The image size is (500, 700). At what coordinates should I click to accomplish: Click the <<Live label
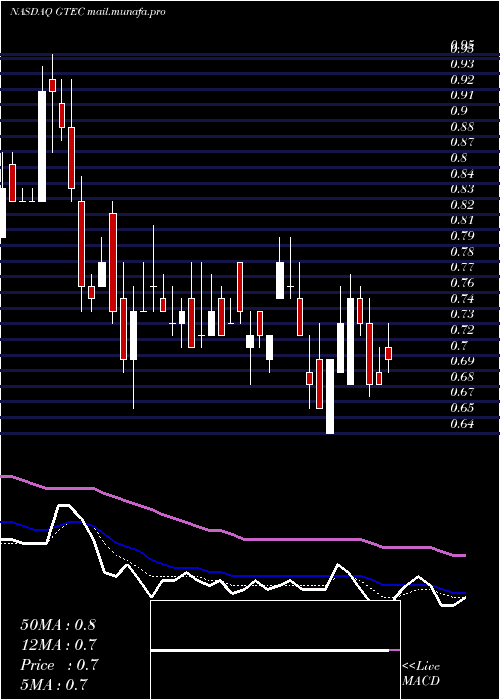pyautogui.click(x=421, y=667)
